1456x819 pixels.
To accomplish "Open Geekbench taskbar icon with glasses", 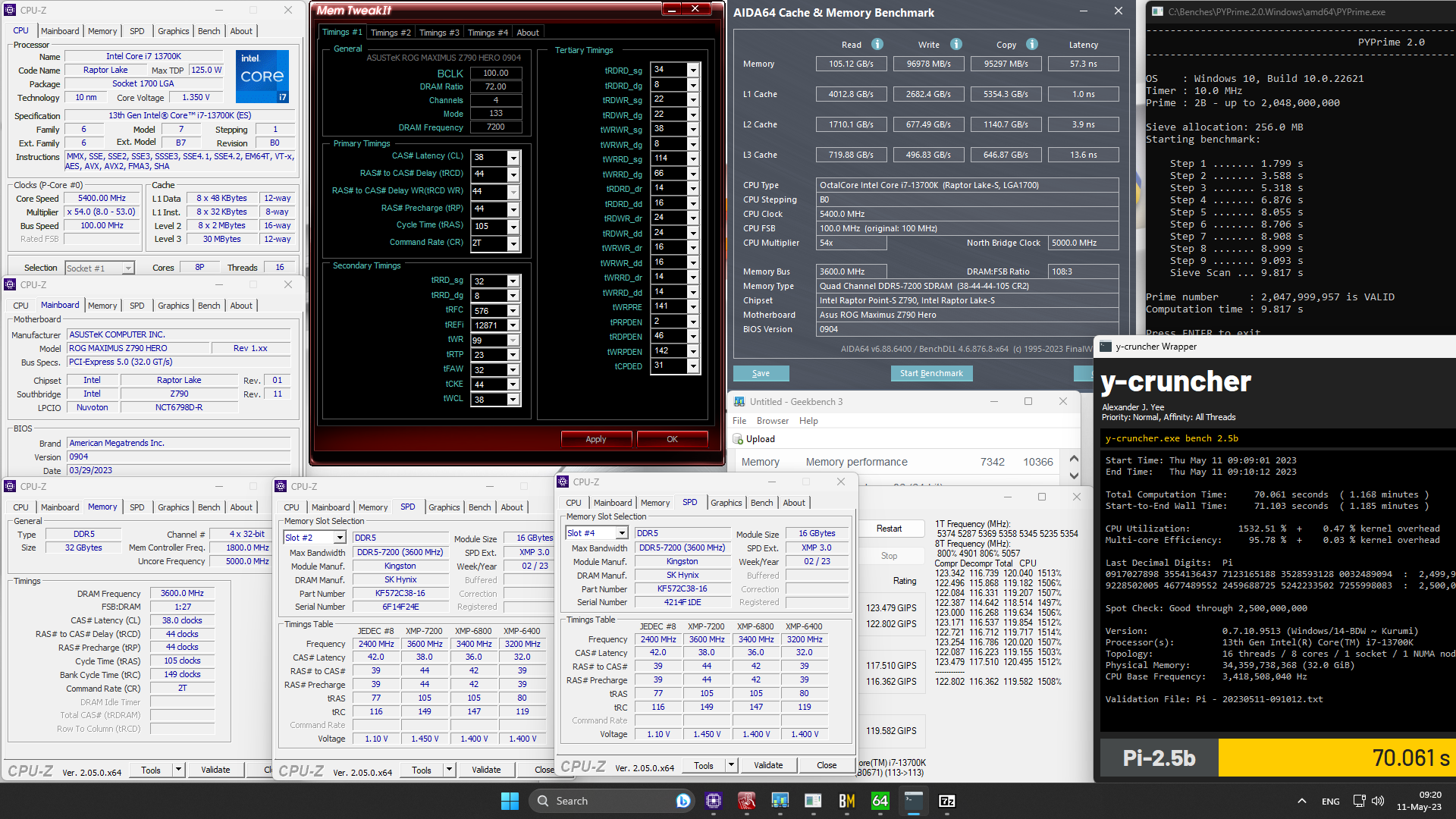I will 780,801.
